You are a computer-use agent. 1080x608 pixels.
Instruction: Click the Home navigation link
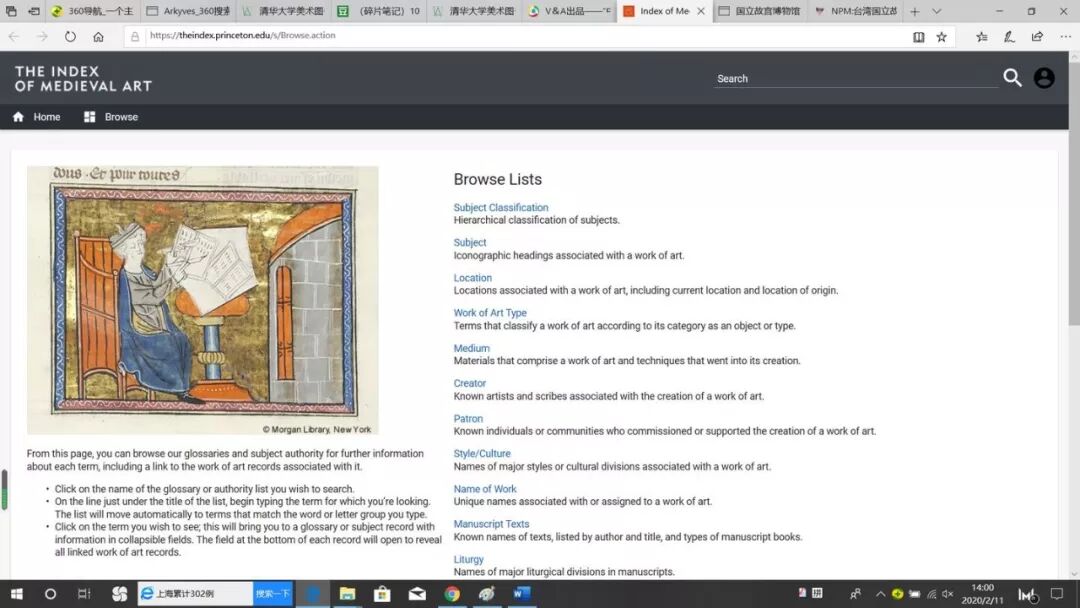[47, 117]
